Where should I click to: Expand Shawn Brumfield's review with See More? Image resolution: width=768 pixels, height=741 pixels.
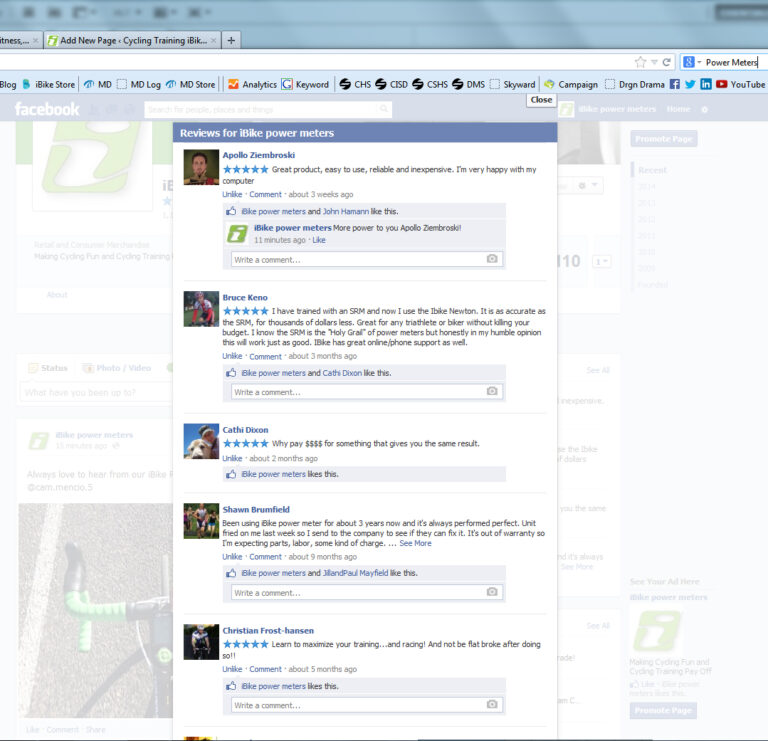tap(415, 543)
